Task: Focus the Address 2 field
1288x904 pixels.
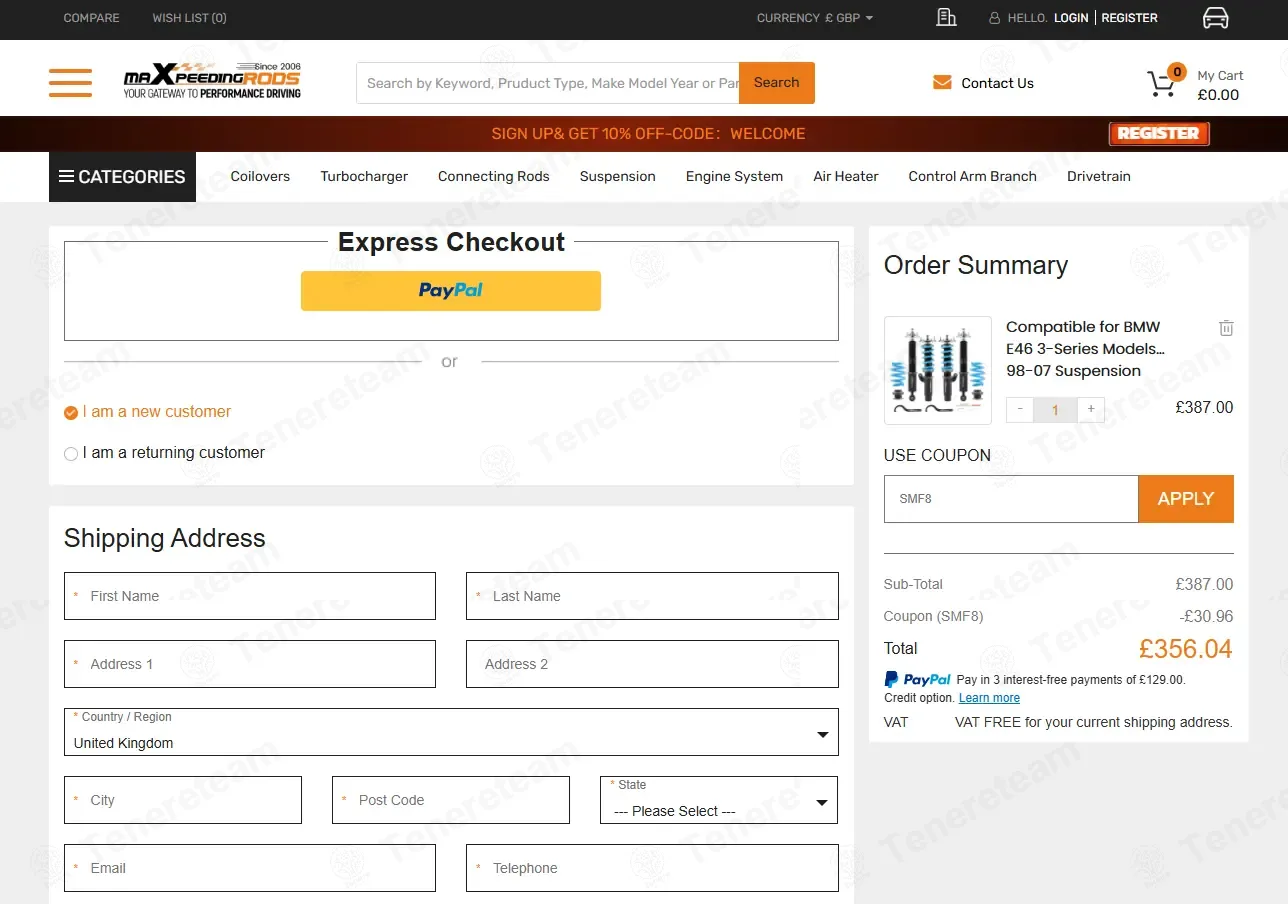Action: 652,664
